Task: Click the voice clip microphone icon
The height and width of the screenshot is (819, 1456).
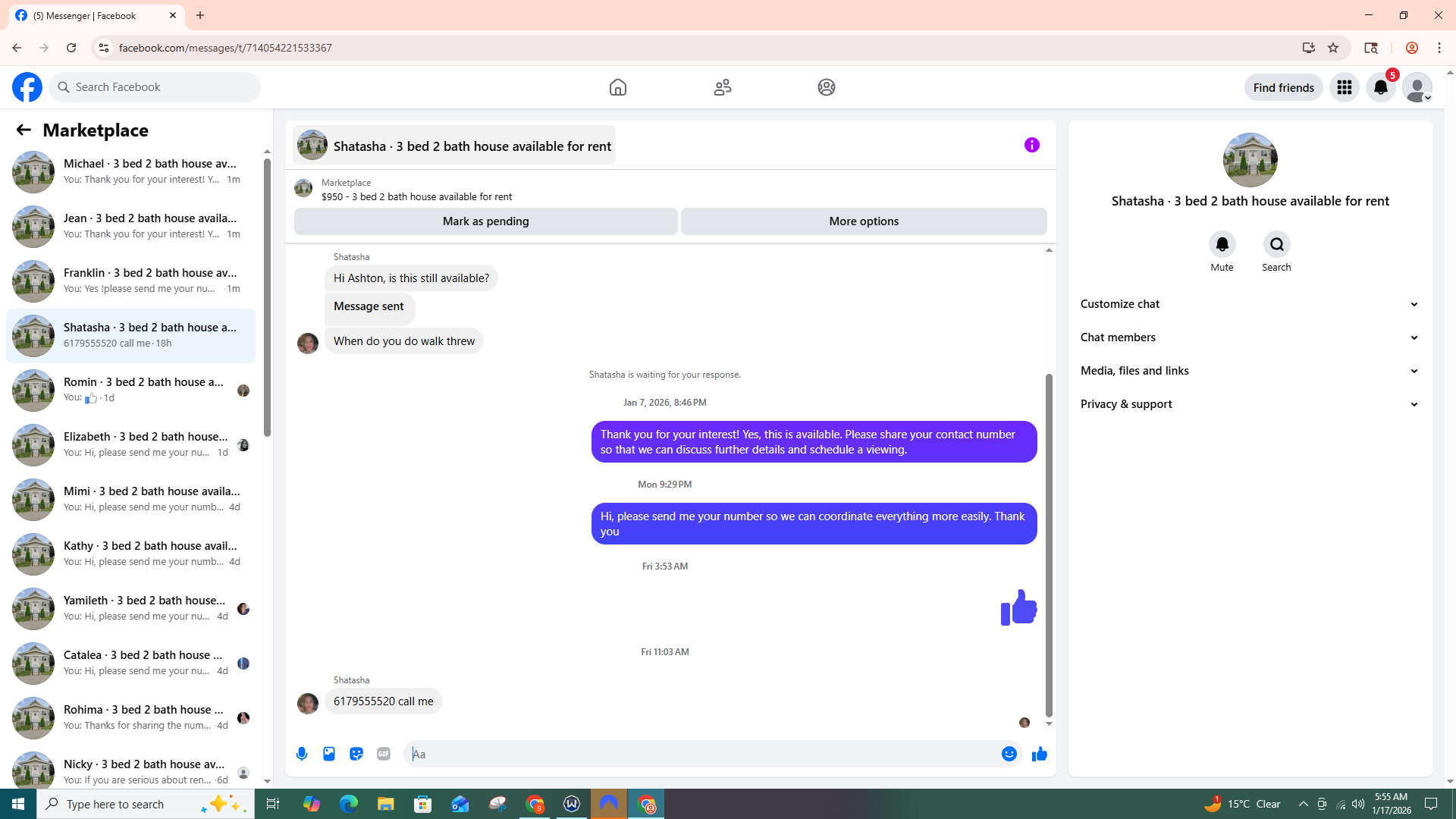Action: click(x=302, y=754)
